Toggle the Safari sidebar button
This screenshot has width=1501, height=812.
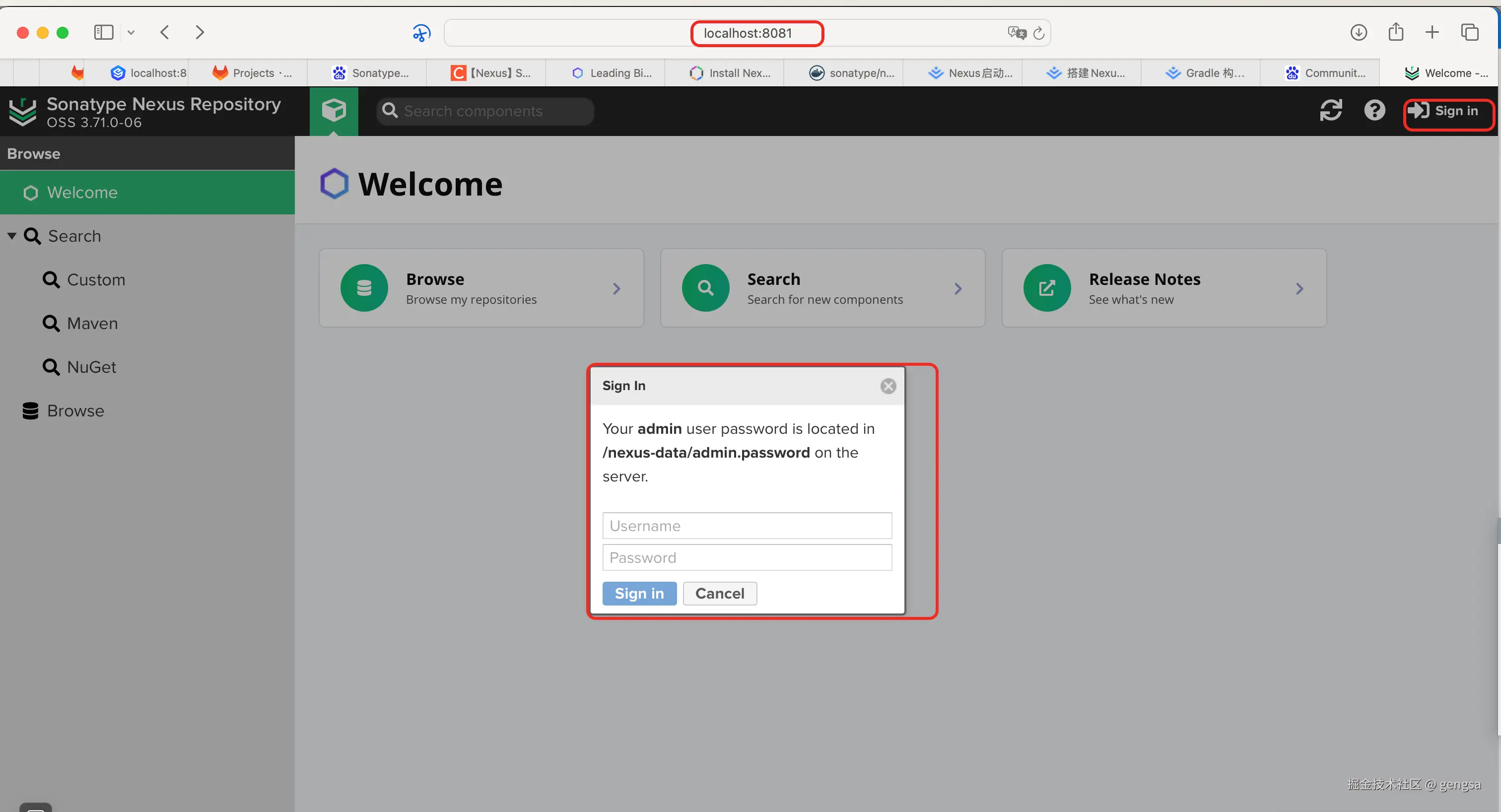point(104,33)
